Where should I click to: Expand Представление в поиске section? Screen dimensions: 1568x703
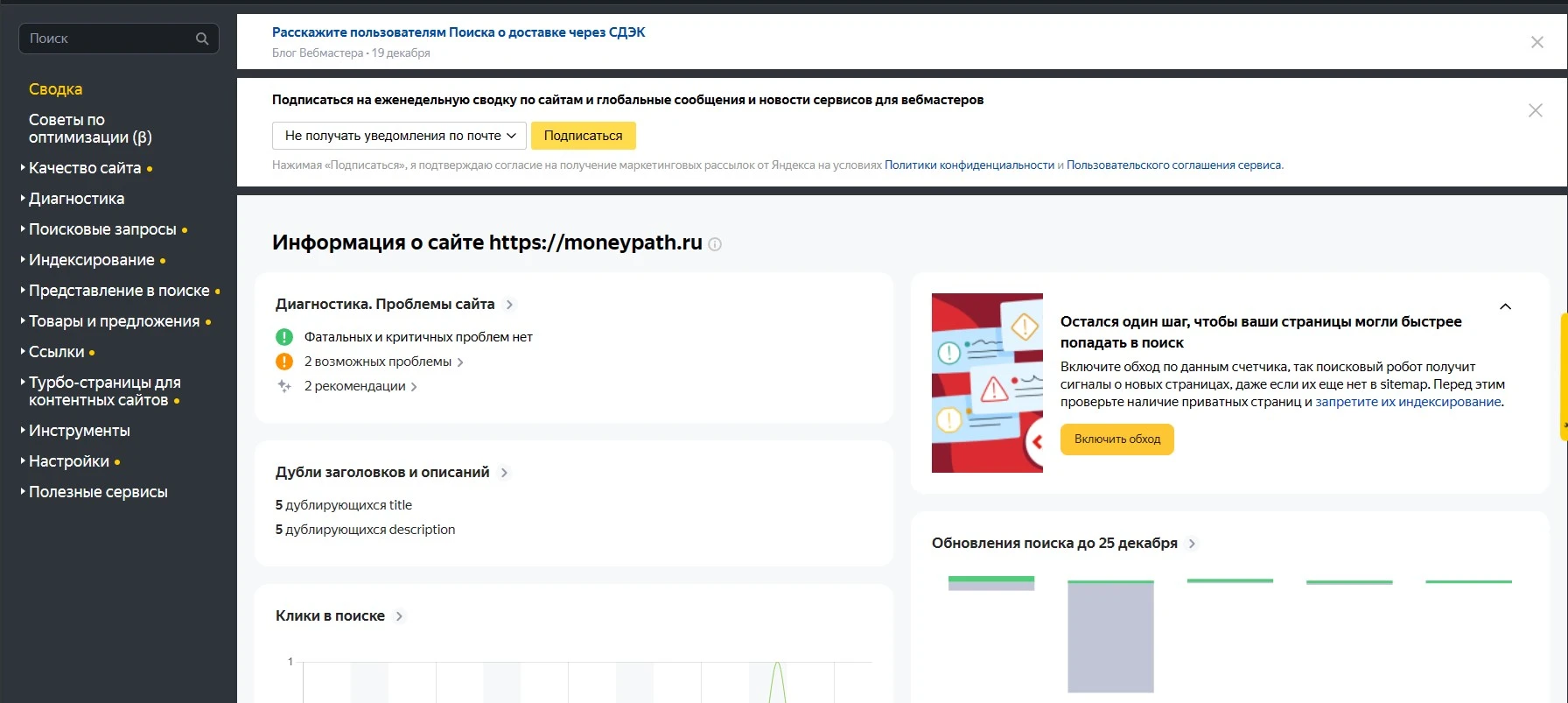pos(119,291)
